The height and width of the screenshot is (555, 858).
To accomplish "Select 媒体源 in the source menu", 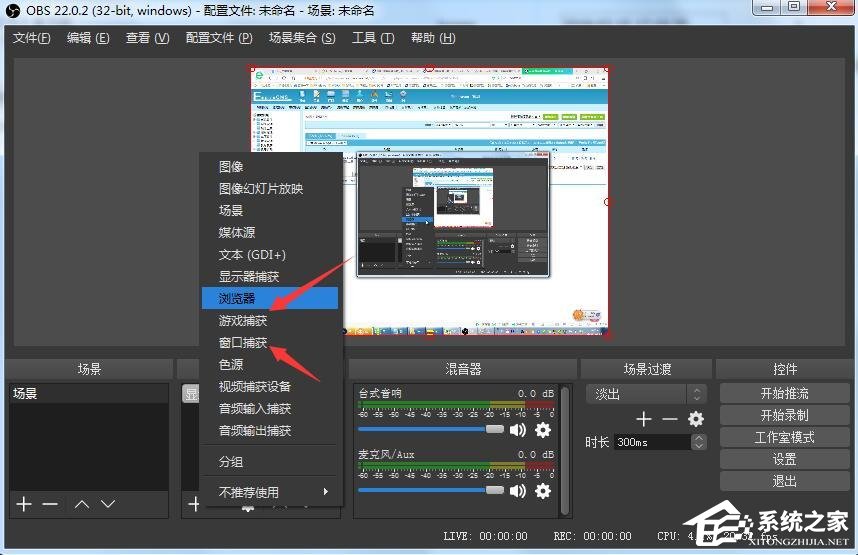I will tap(270, 232).
